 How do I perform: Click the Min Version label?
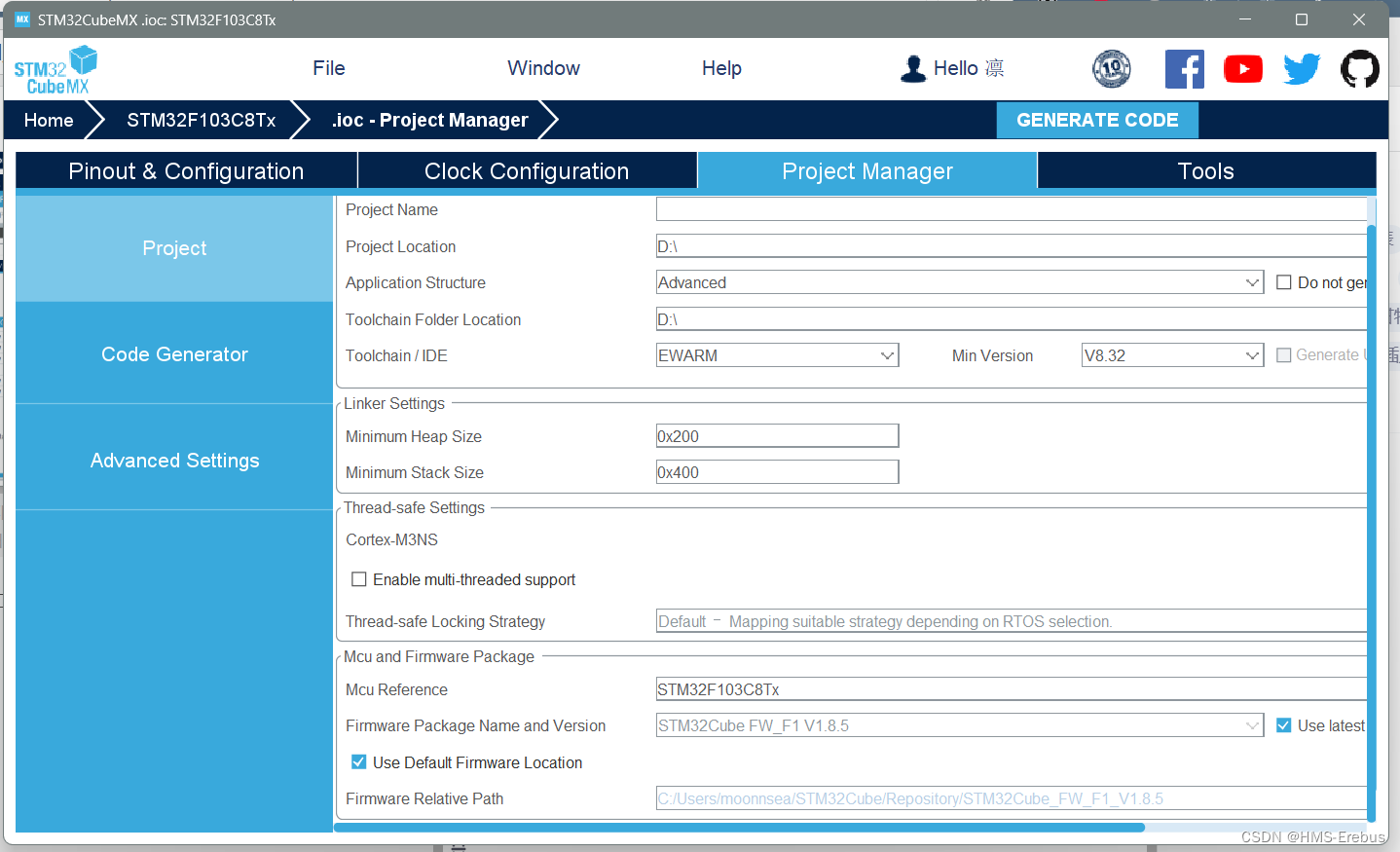pyautogui.click(x=992, y=355)
